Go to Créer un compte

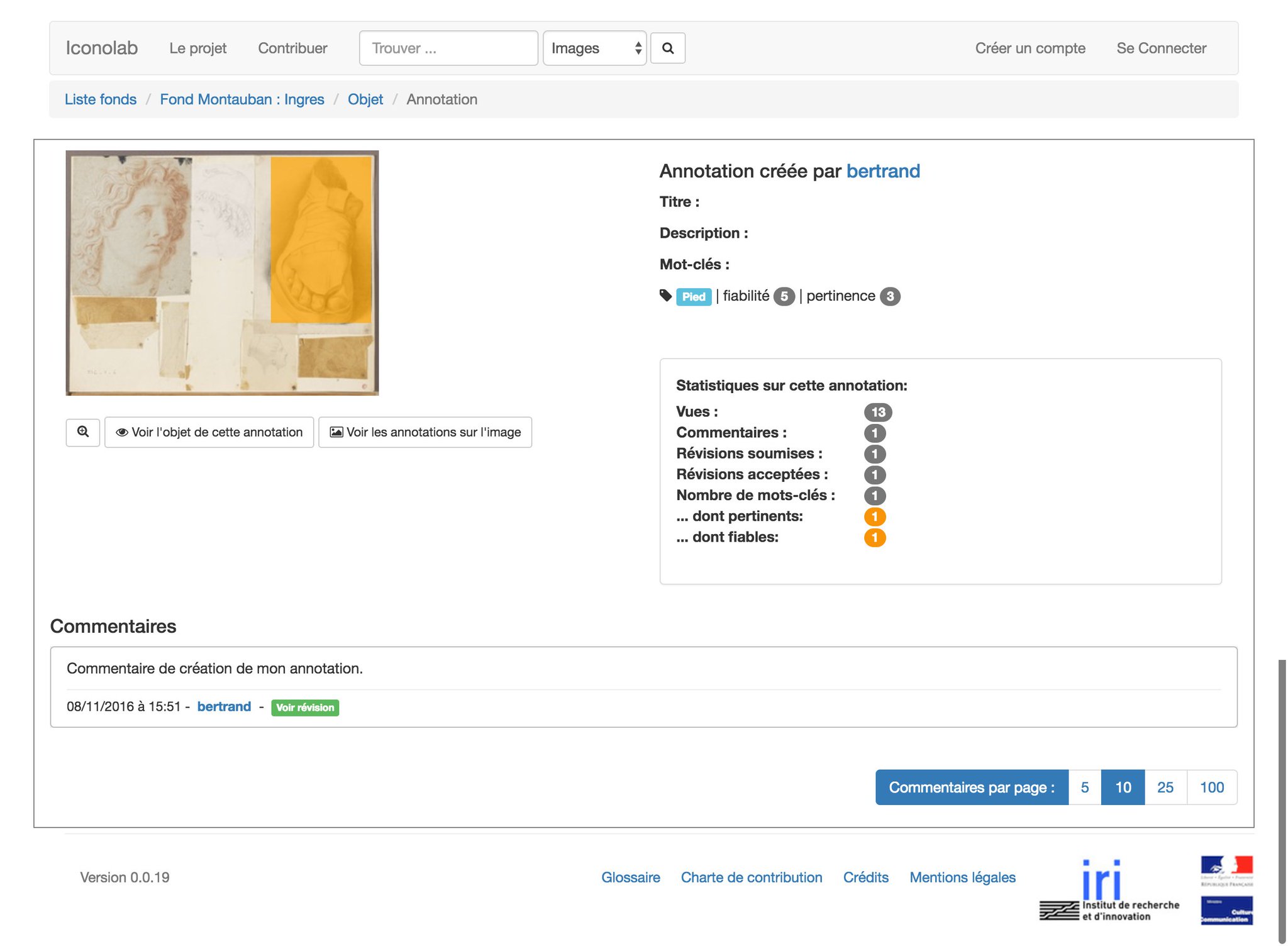click(x=1030, y=48)
